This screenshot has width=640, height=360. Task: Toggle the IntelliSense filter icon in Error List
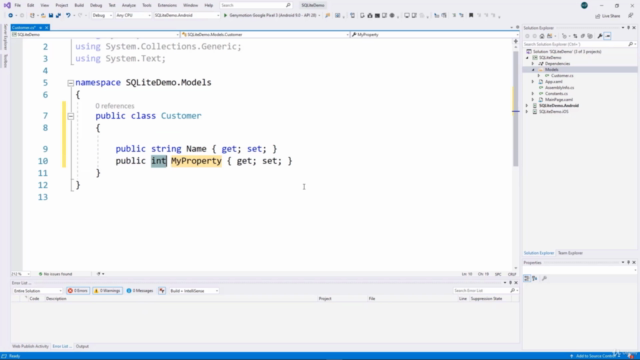(x=162, y=291)
